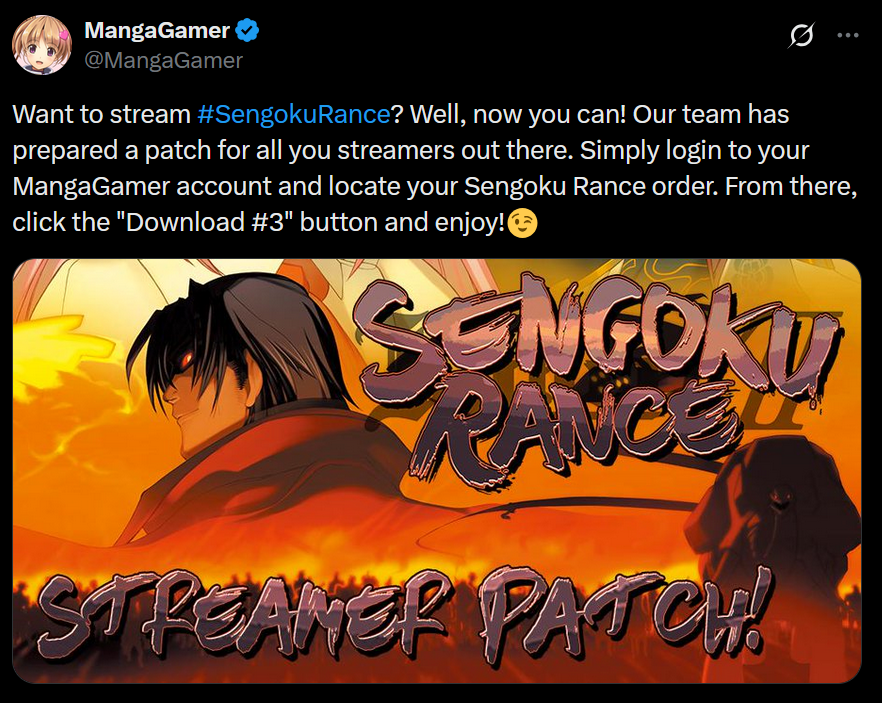This screenshot has height=703, width=882.
Task: Follow the #SengokuRance hashtag link
Action: [294, 114]
